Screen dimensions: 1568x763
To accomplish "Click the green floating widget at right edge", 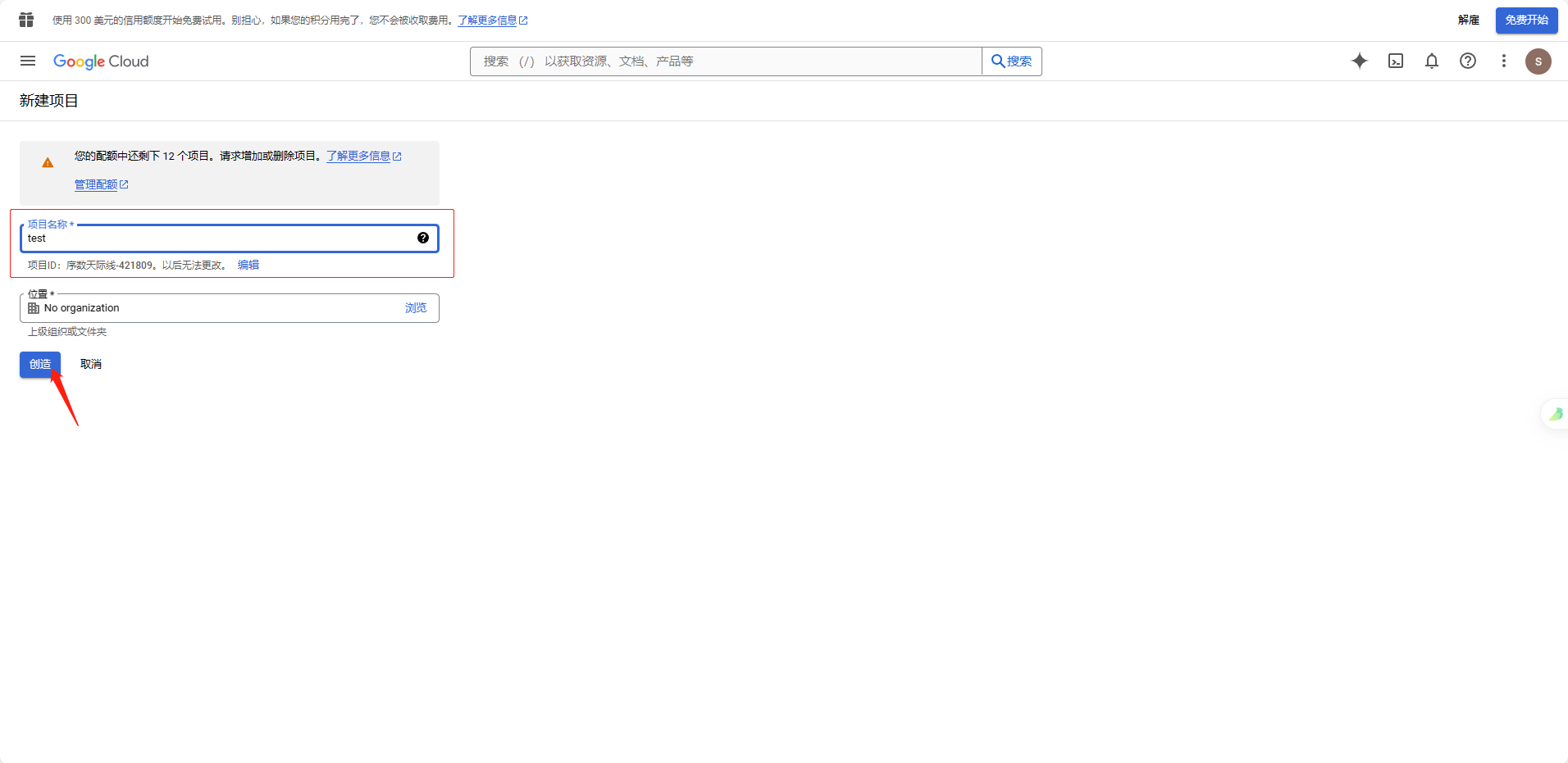I will (1556, 414).
